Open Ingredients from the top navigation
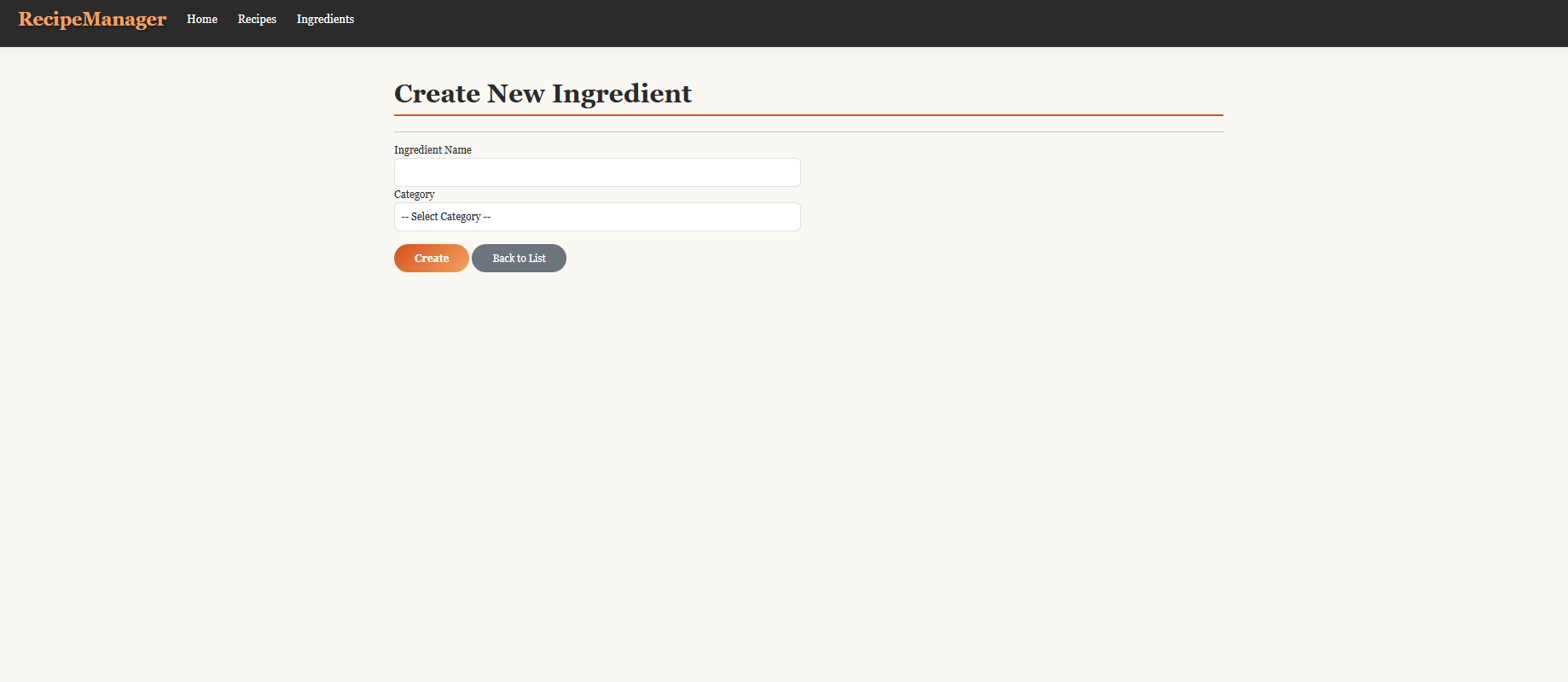 pyautogui.click(x=325, y=19)
